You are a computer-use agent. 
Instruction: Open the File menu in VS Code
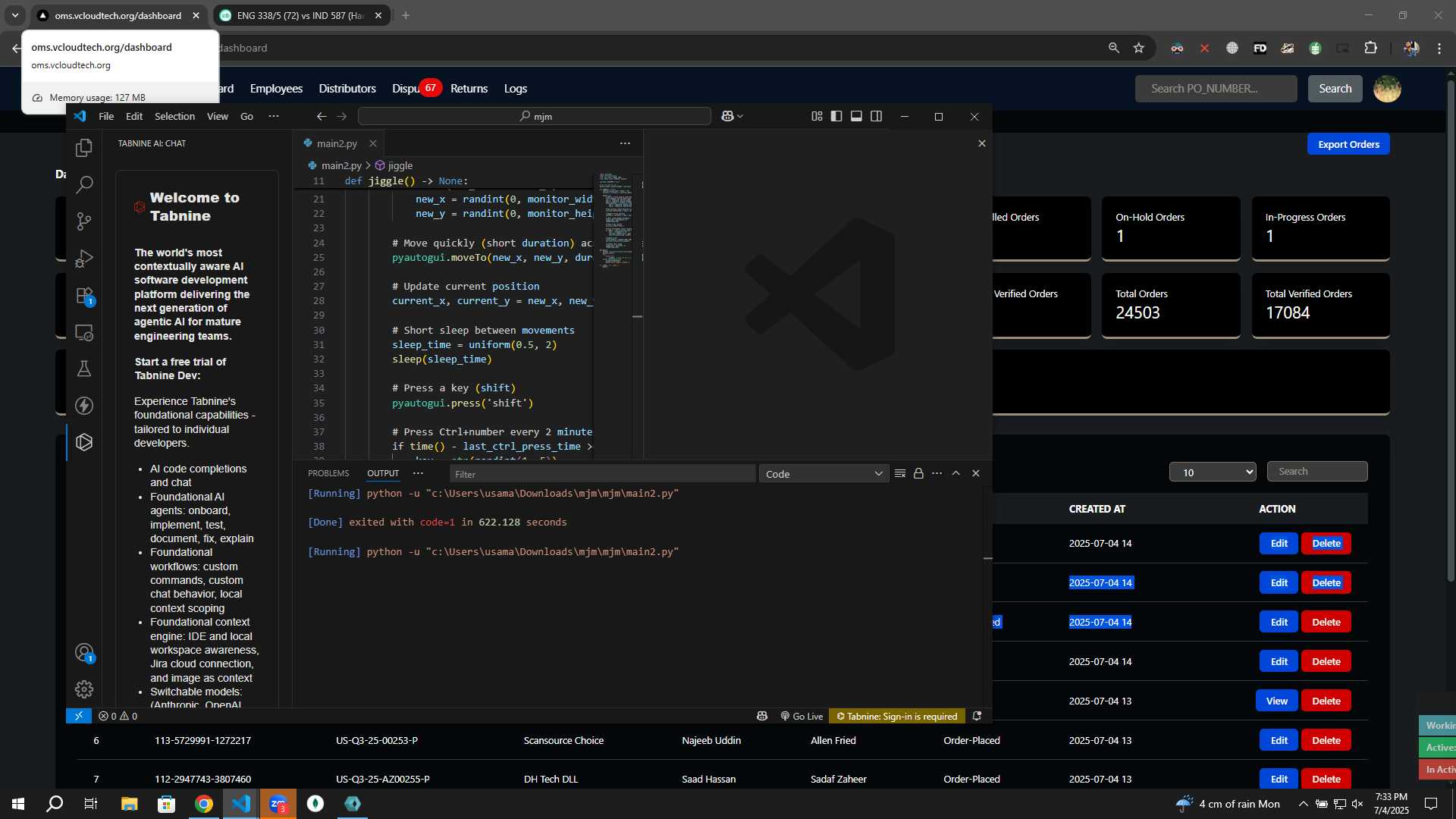coord(106,116)
